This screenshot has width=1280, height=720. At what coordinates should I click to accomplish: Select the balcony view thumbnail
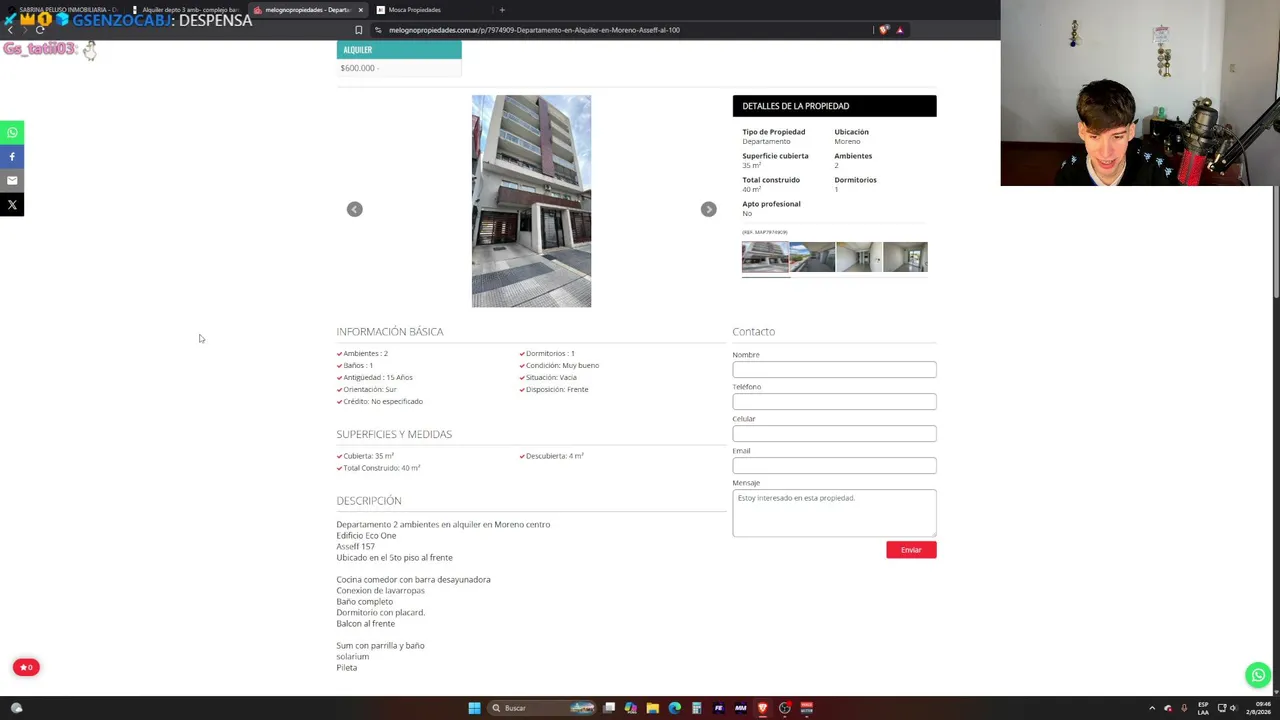click(x=812, y=257)
